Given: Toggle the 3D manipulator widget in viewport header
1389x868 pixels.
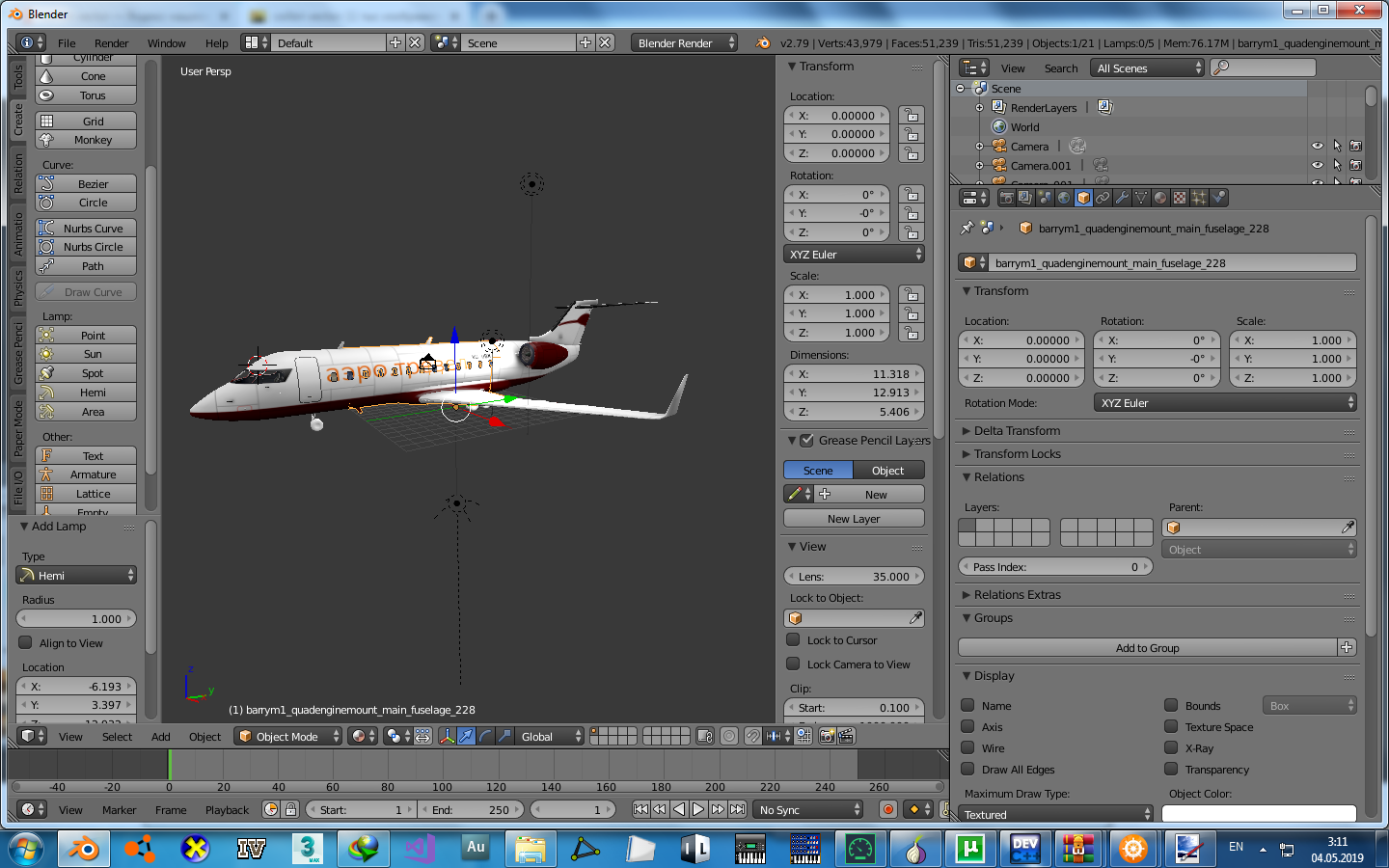Looking at the screenshot, I should click(447, 736).
